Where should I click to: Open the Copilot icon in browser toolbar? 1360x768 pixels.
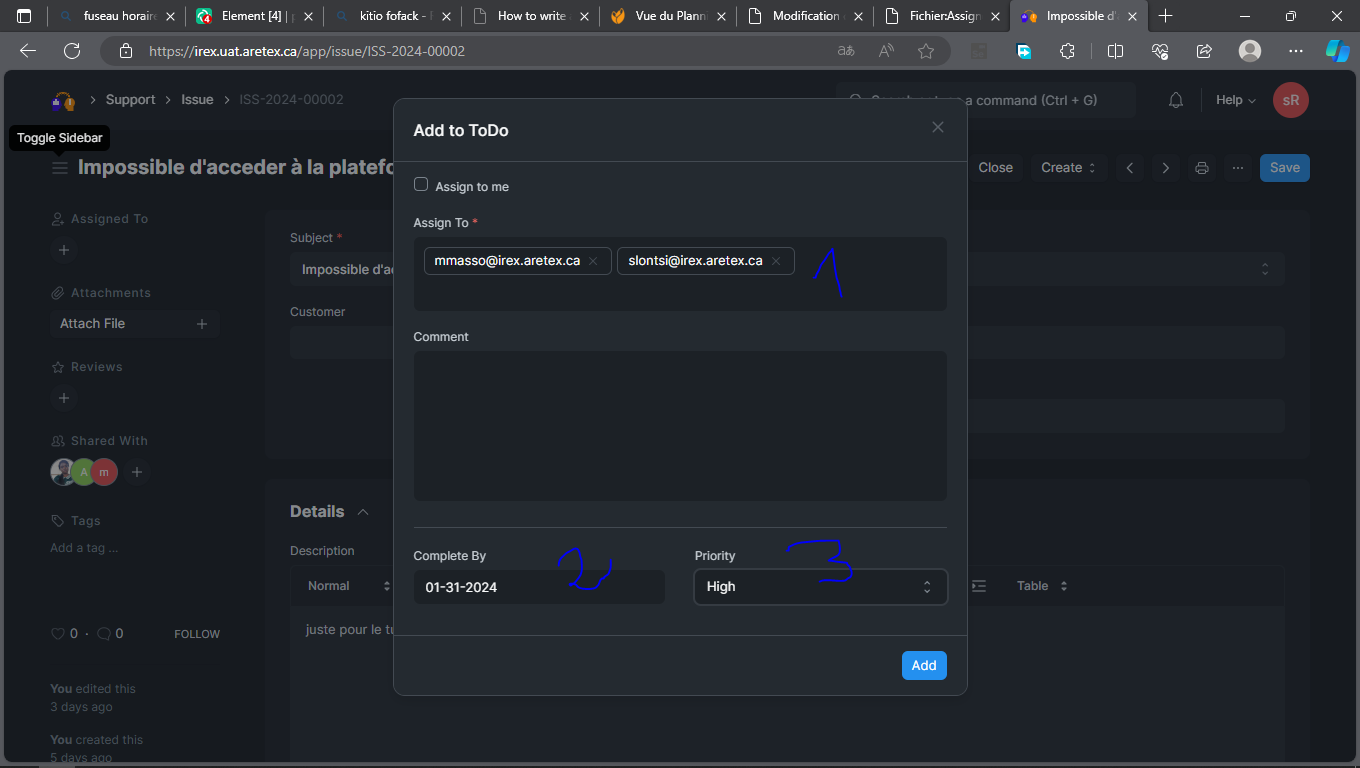tap(1337, 51)
